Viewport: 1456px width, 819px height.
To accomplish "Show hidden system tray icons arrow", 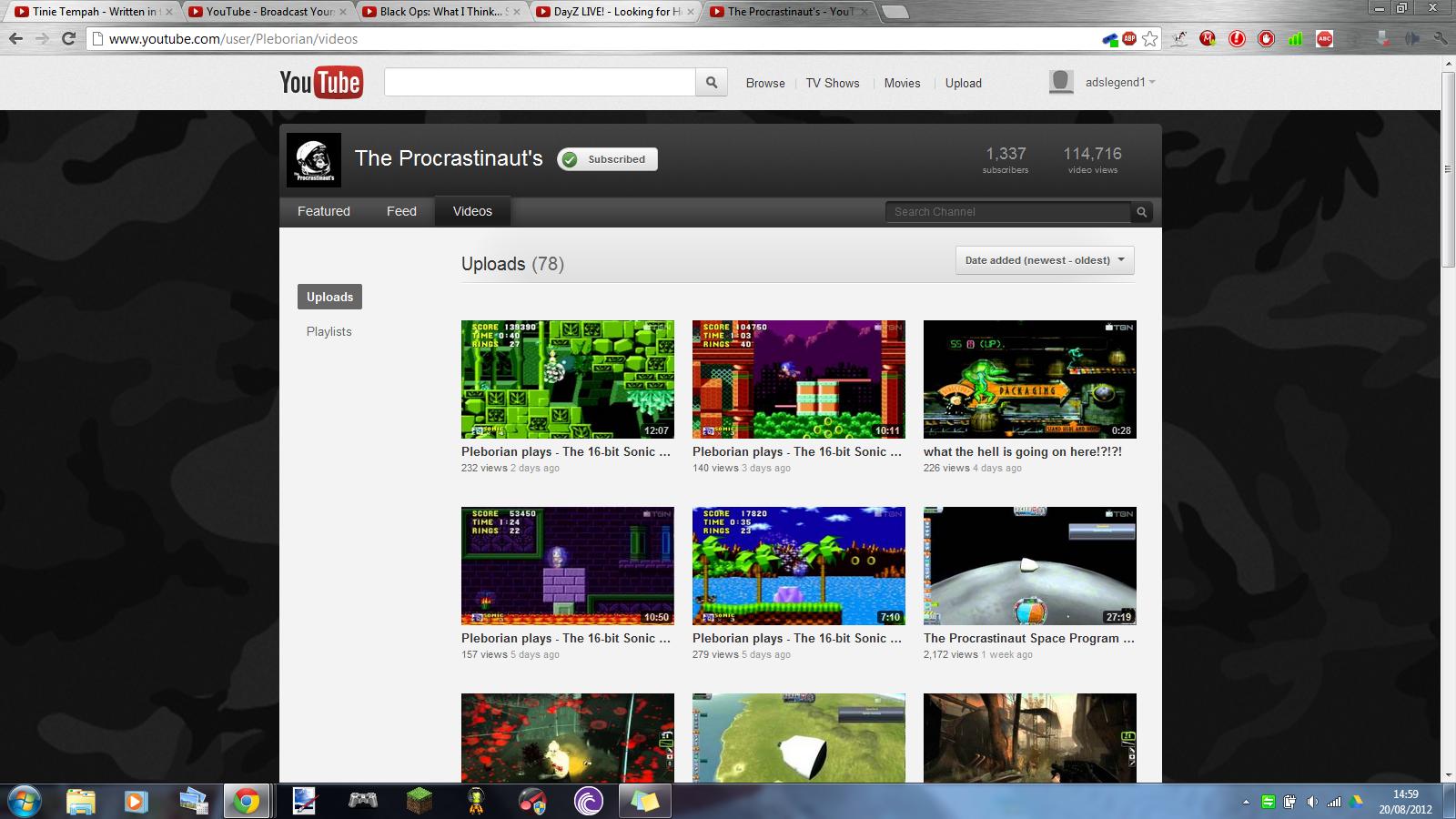I will point(1246,802).
